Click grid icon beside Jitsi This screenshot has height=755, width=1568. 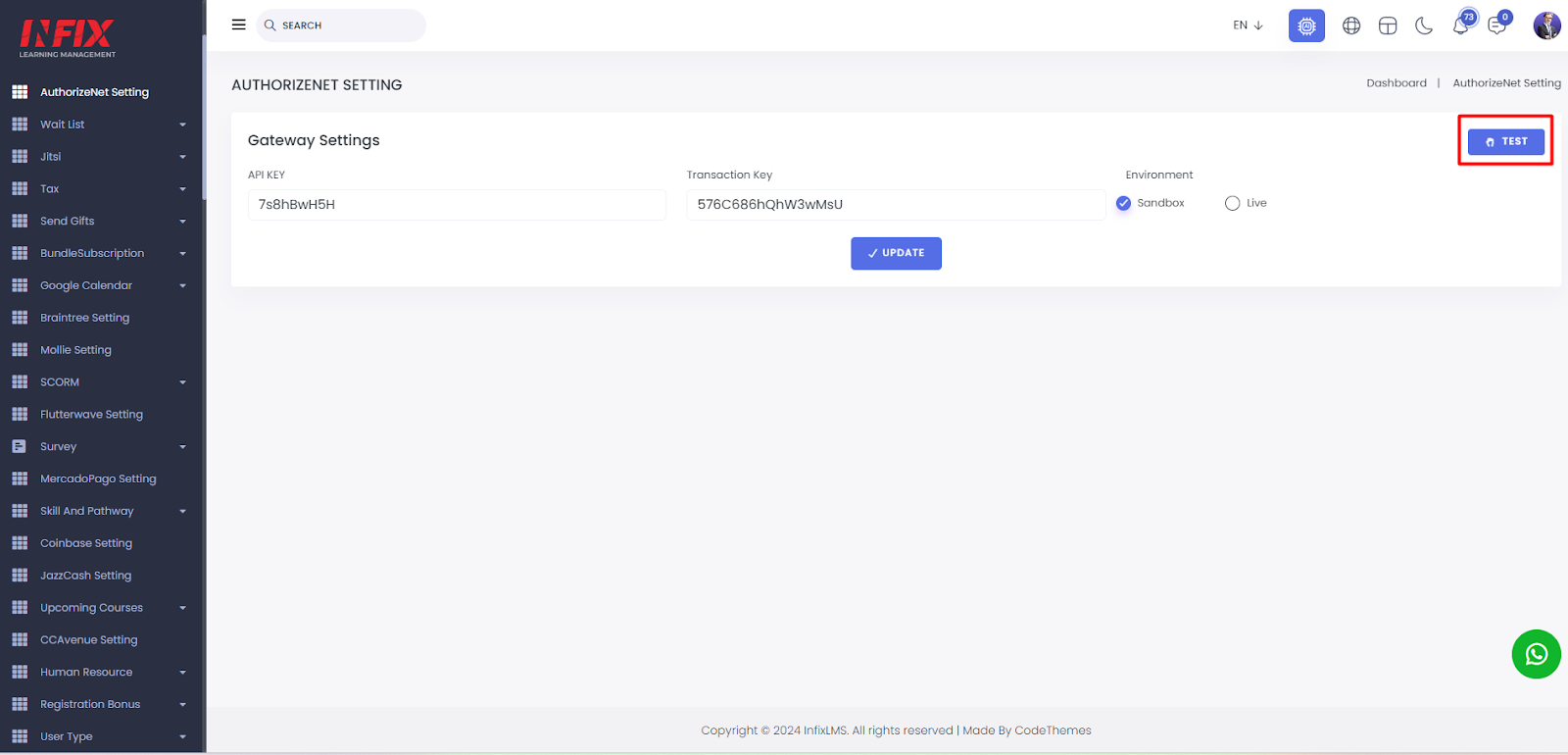point(20,157)
